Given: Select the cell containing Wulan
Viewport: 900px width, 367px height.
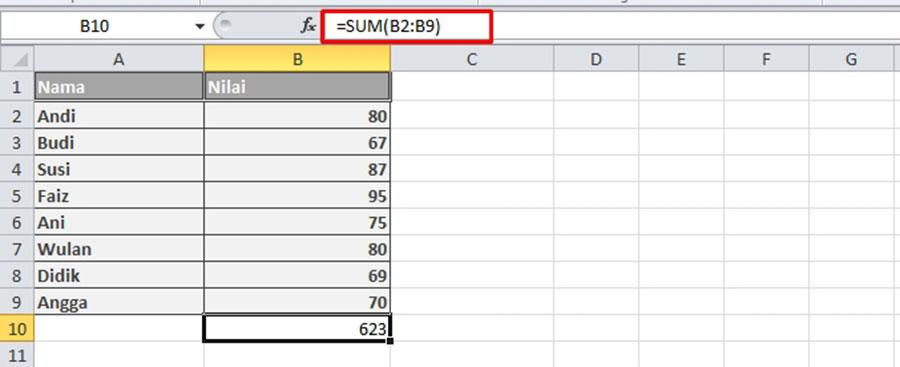Looking at the screenshot, I should point(119,249).
